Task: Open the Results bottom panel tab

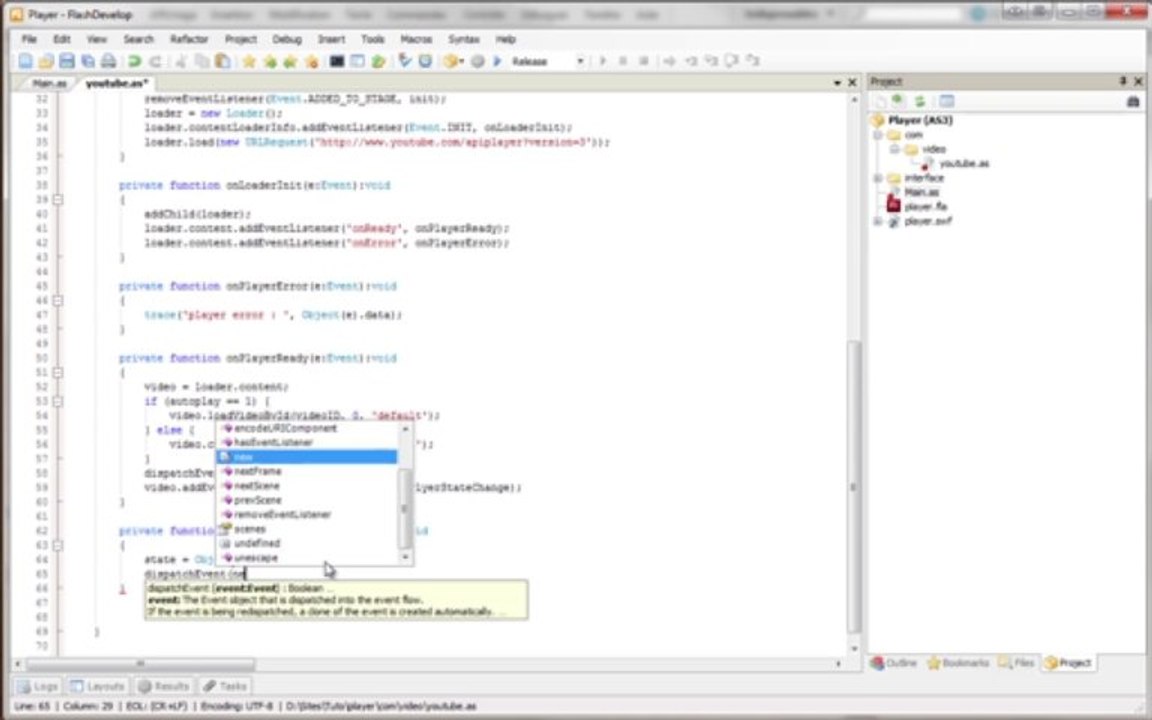Action: [164, 685]
